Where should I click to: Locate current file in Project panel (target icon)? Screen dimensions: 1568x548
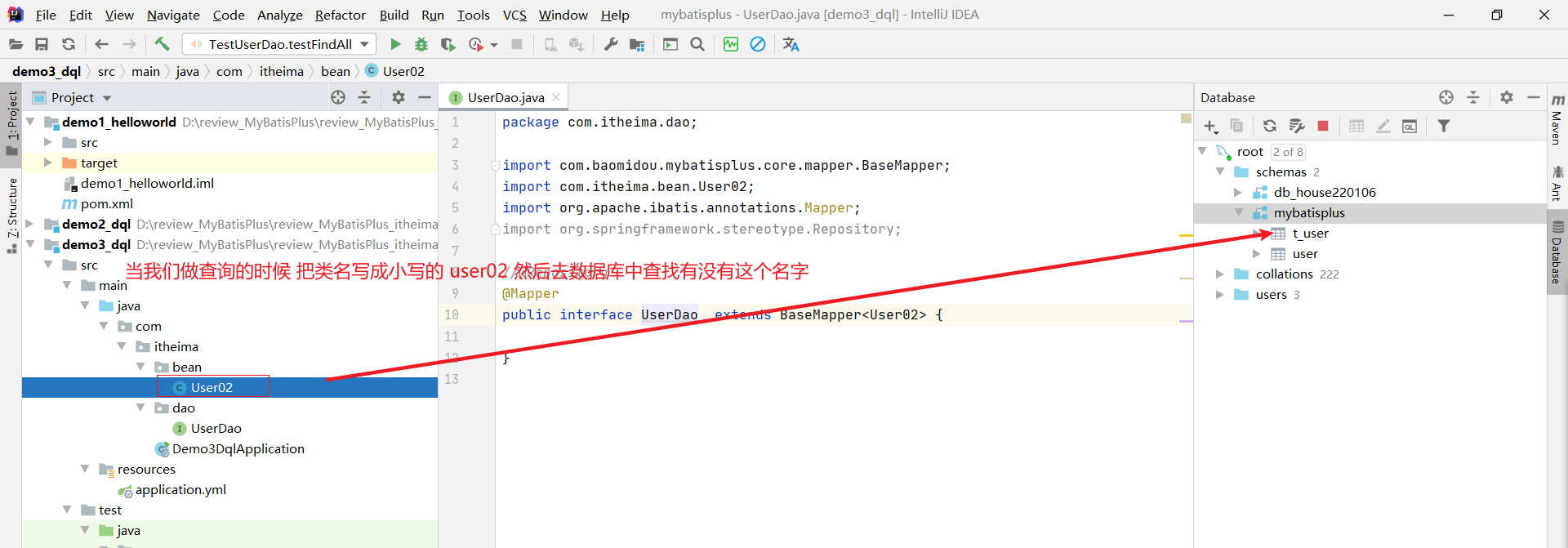coord(338,97)
